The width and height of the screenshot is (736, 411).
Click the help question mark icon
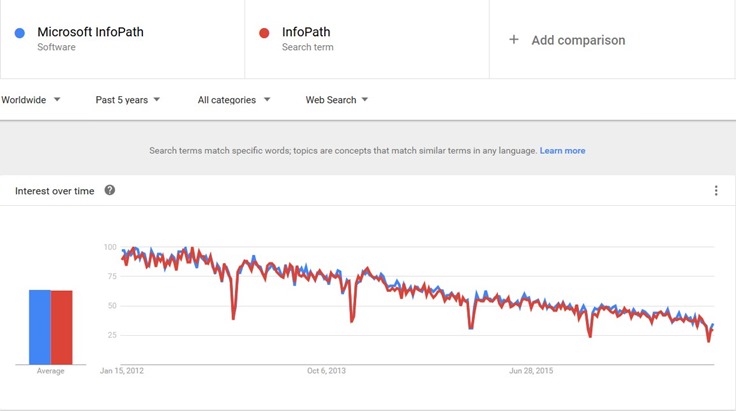pos(110,190)
